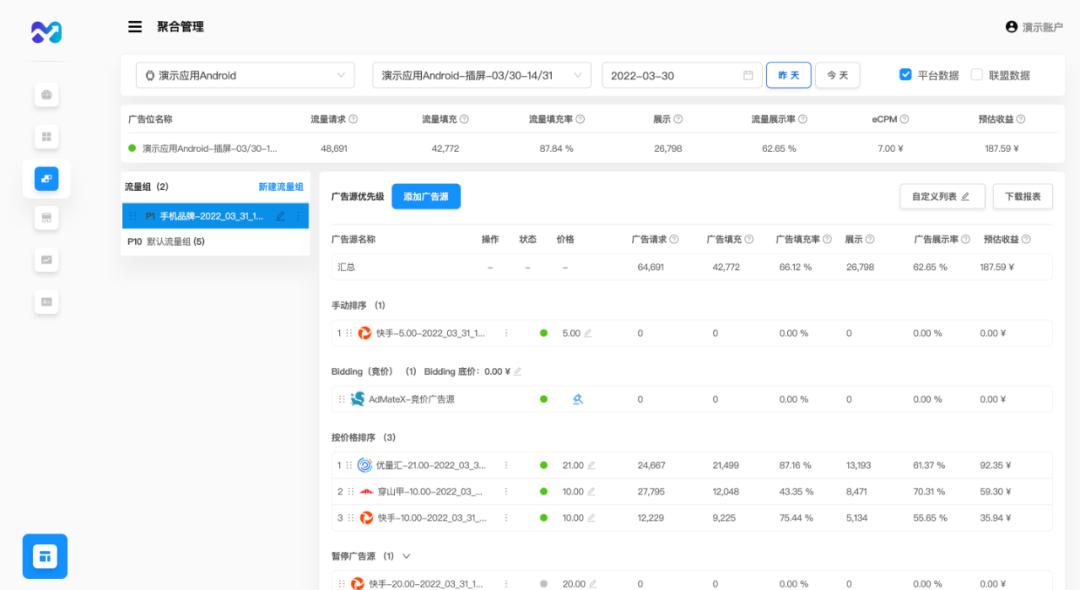Uncheck the 平台数据 checkbox
The width and height of the screenshot is (1080, 590).
pyautogui.click(x=906, y=72)
